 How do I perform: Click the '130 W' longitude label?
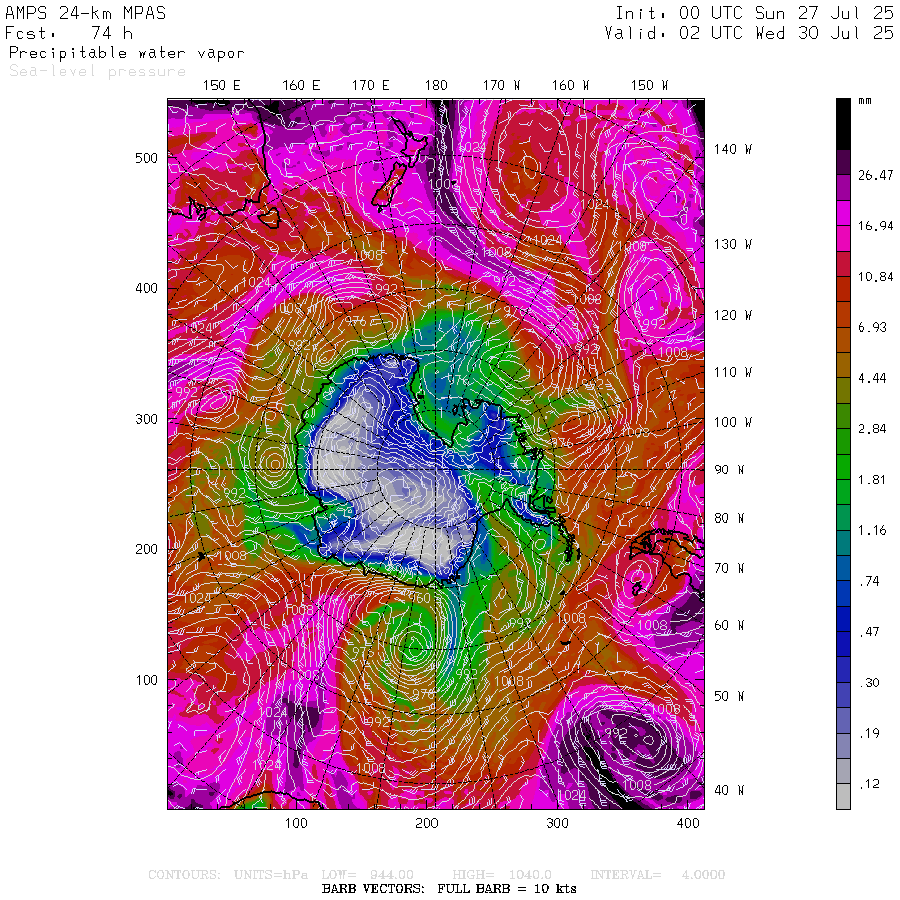(732, 244)
